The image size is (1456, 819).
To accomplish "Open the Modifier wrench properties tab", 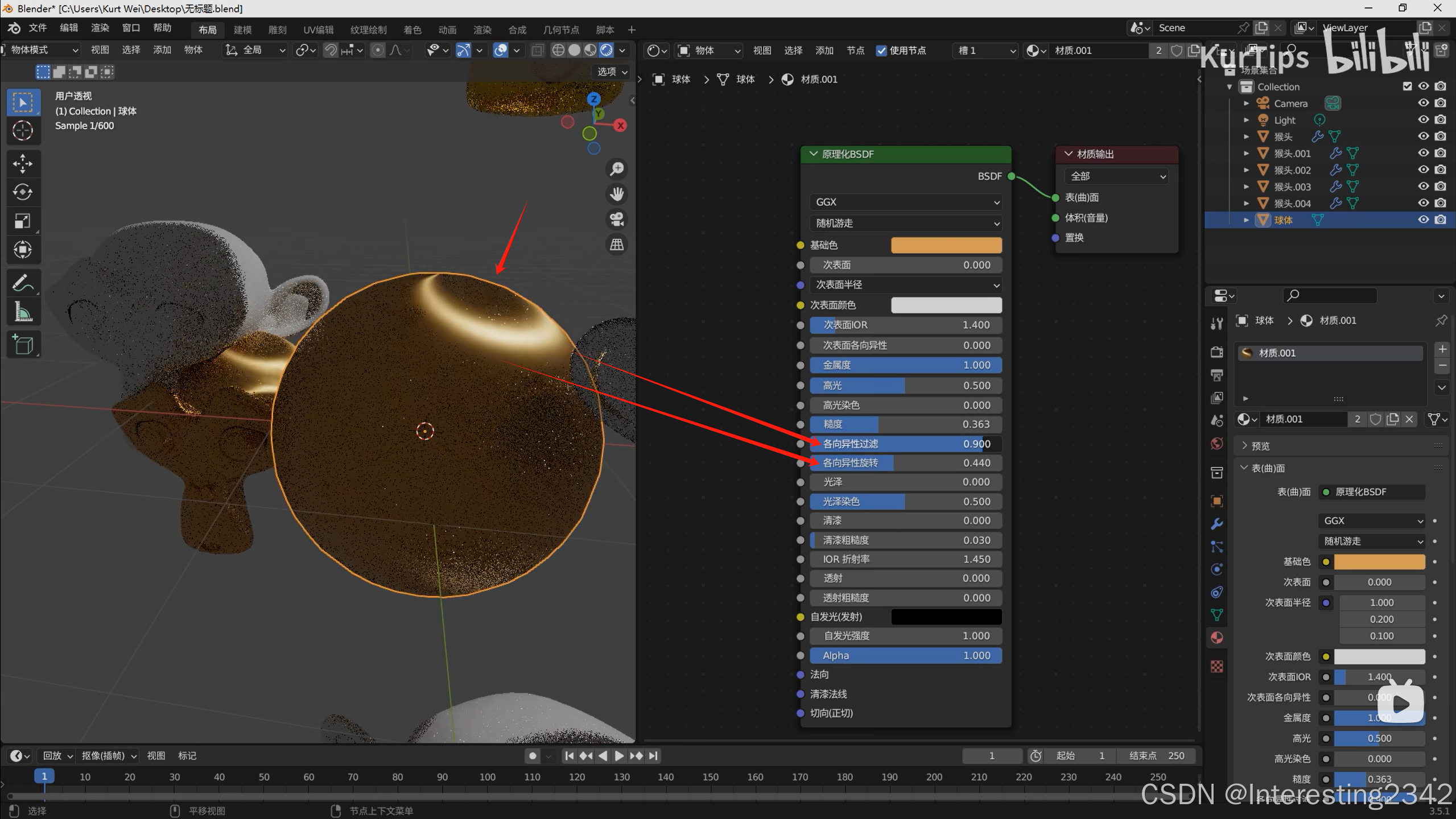I will (1216, 524).
